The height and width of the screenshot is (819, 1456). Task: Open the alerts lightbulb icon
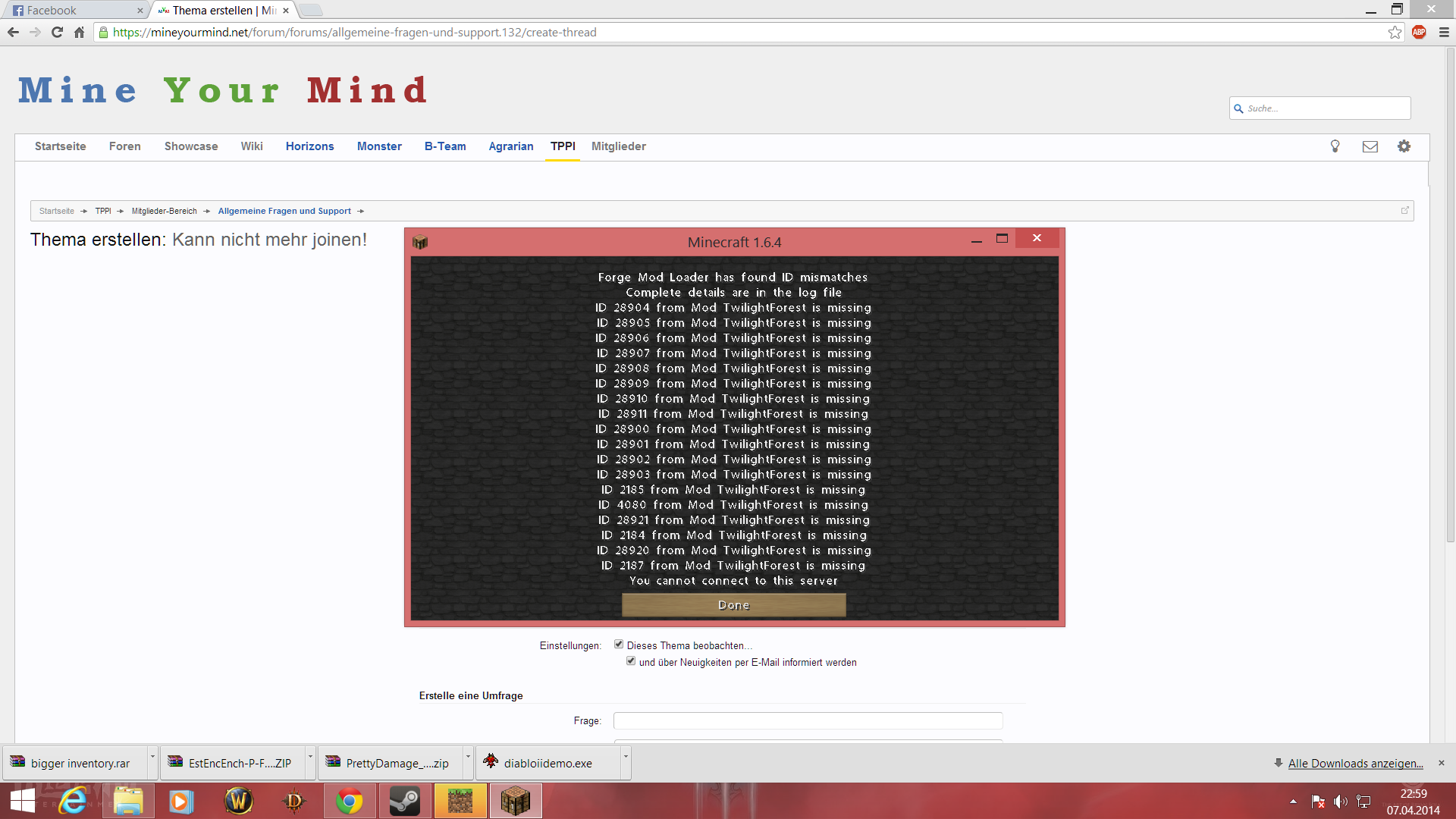click(1335, 146)
